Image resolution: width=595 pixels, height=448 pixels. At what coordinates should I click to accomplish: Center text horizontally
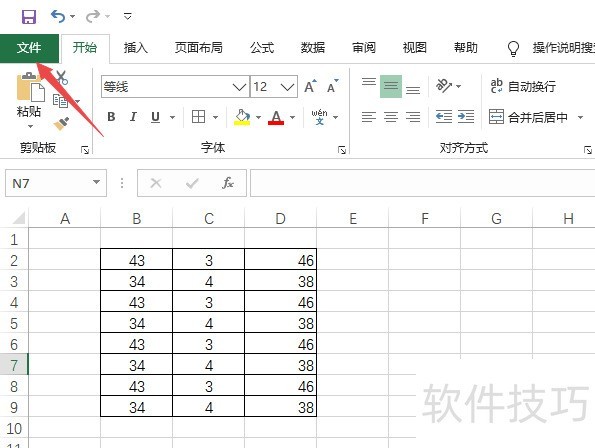click(x=391, y=117)
